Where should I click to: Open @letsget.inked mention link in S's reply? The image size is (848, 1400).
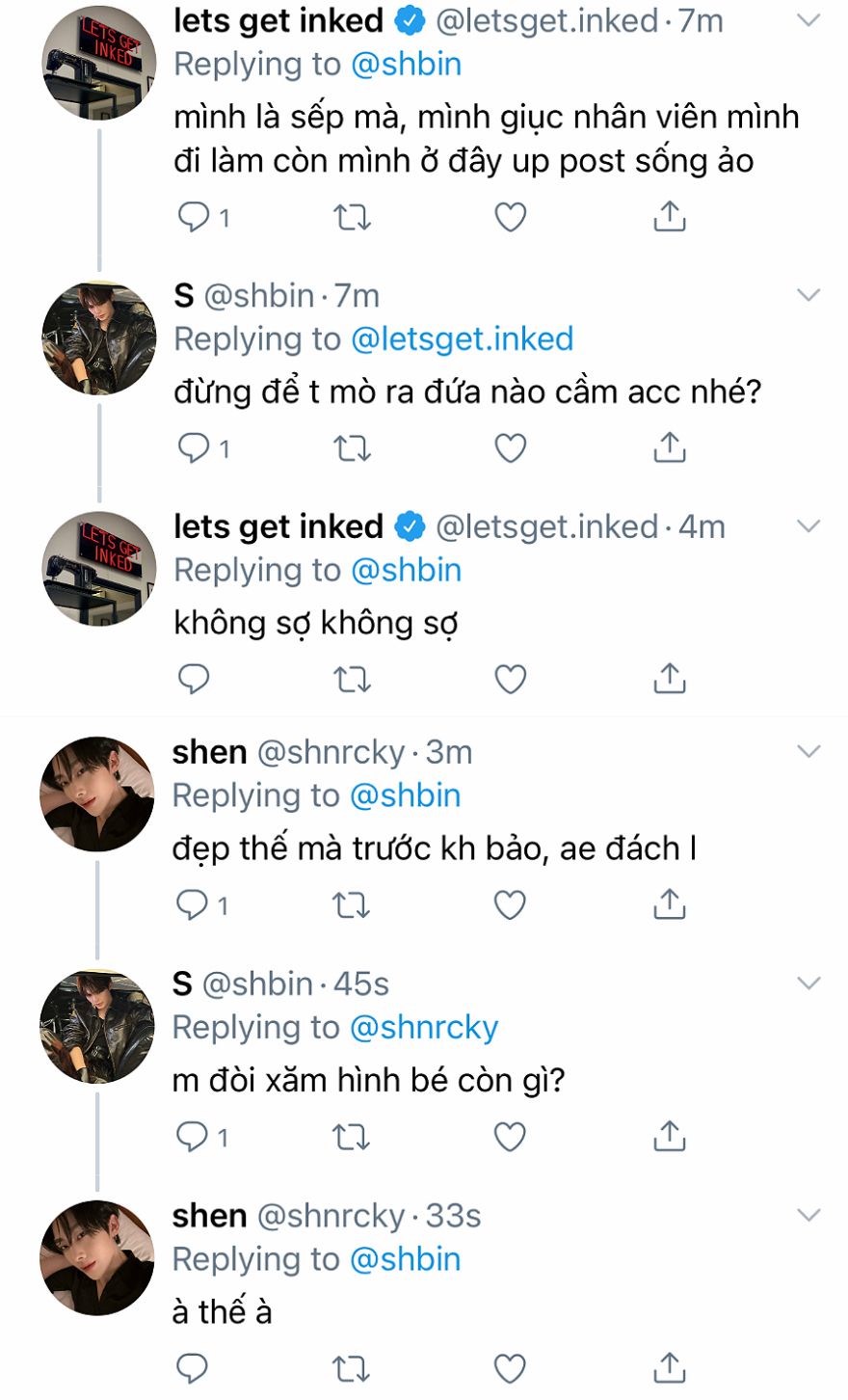pos(462,339)
